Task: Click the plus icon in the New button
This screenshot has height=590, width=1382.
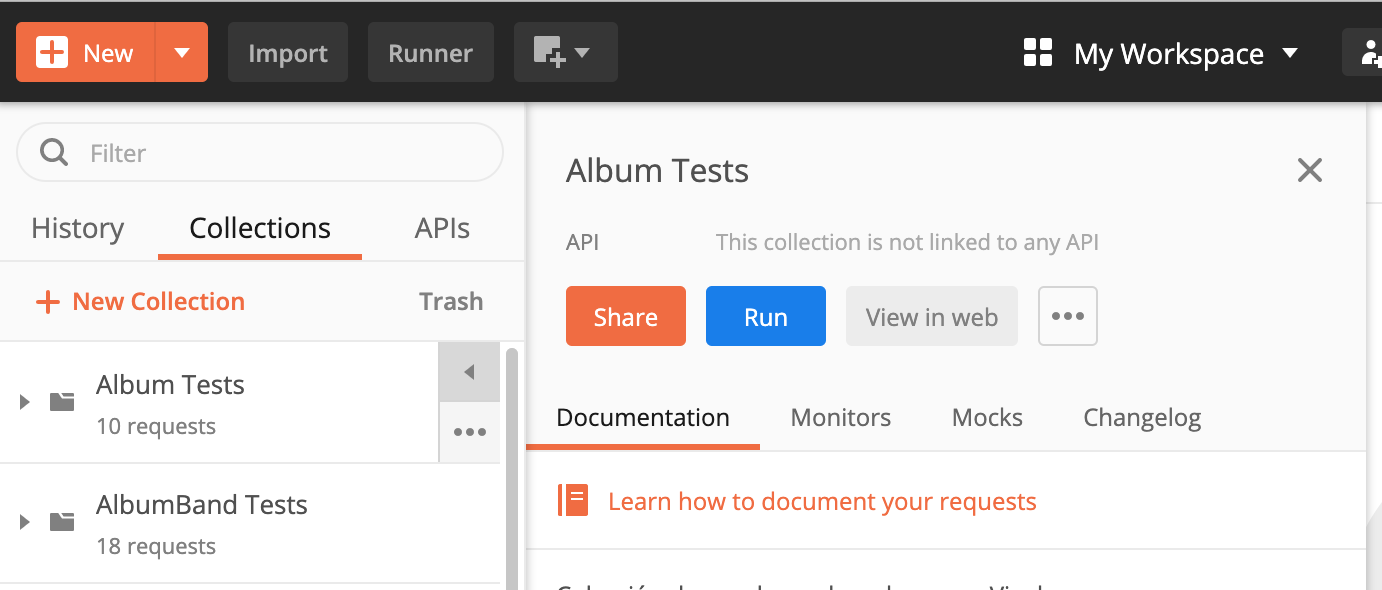Action: [52, 52]
